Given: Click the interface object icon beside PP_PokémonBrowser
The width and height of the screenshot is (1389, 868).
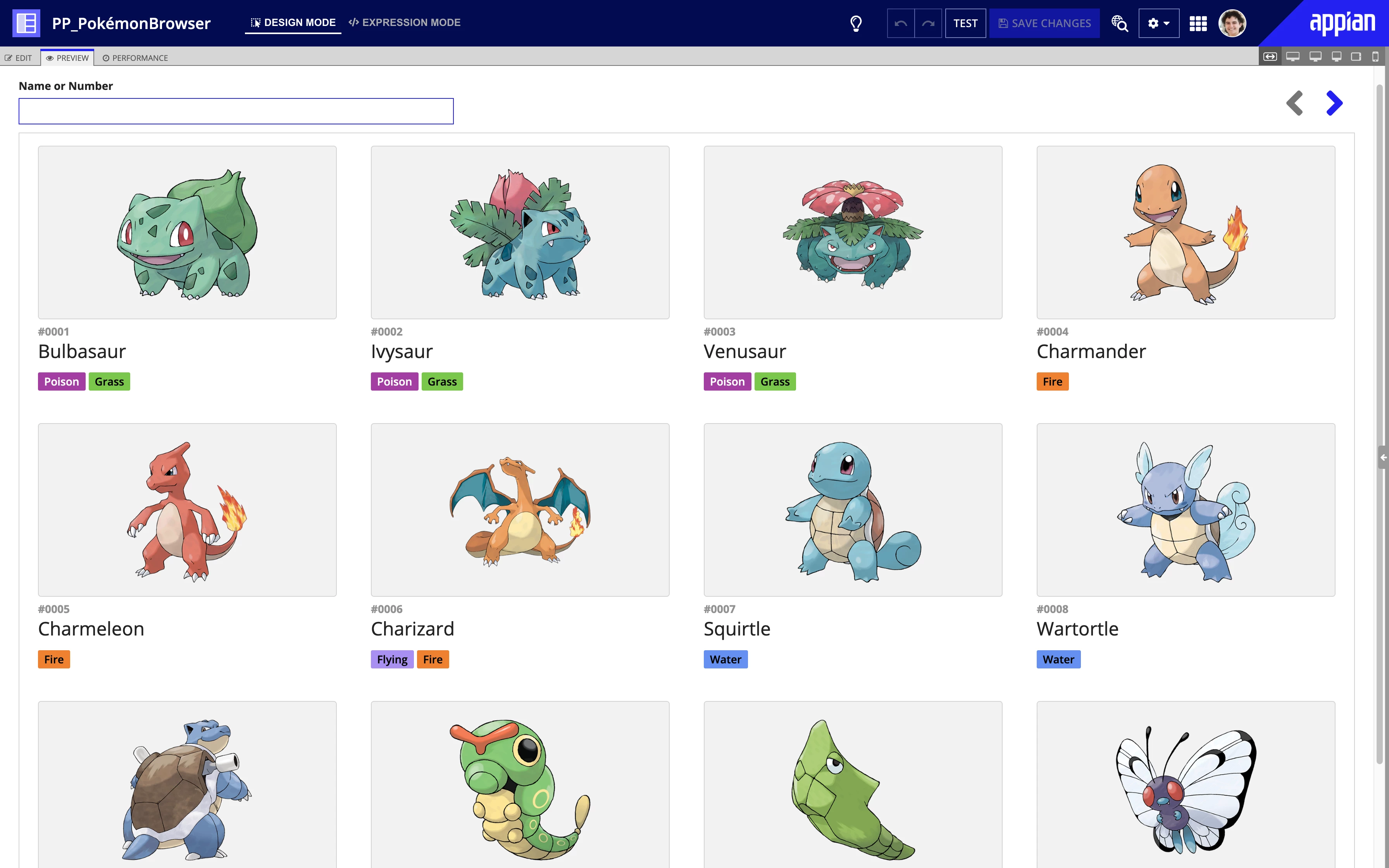Looking at the screenshot, I should click(x=26, y=23).
